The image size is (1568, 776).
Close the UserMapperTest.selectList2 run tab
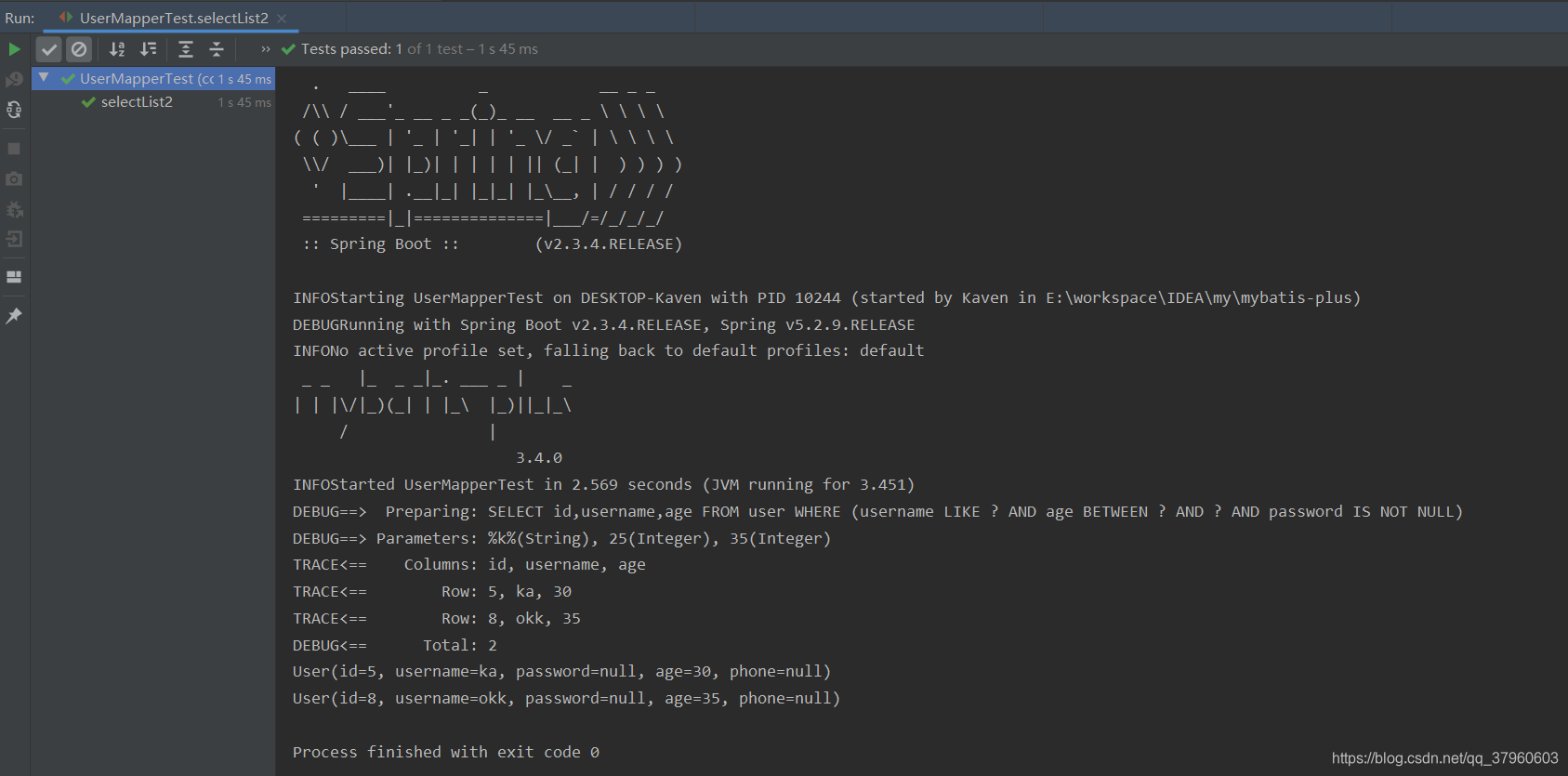(282, 18)
